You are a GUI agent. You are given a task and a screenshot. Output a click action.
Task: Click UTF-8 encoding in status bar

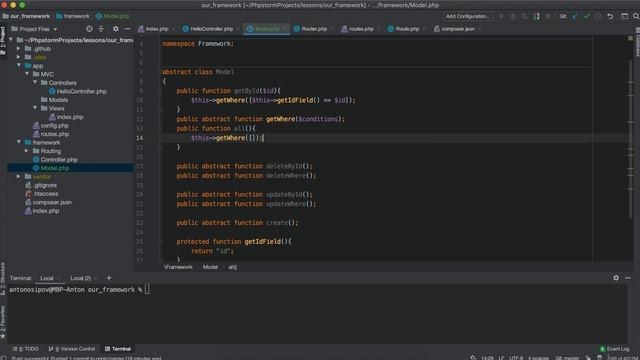click(x=516, y=358)
